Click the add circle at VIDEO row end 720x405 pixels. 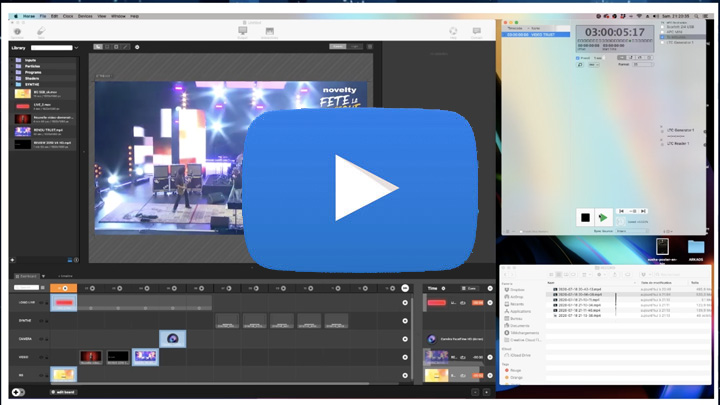405,357
